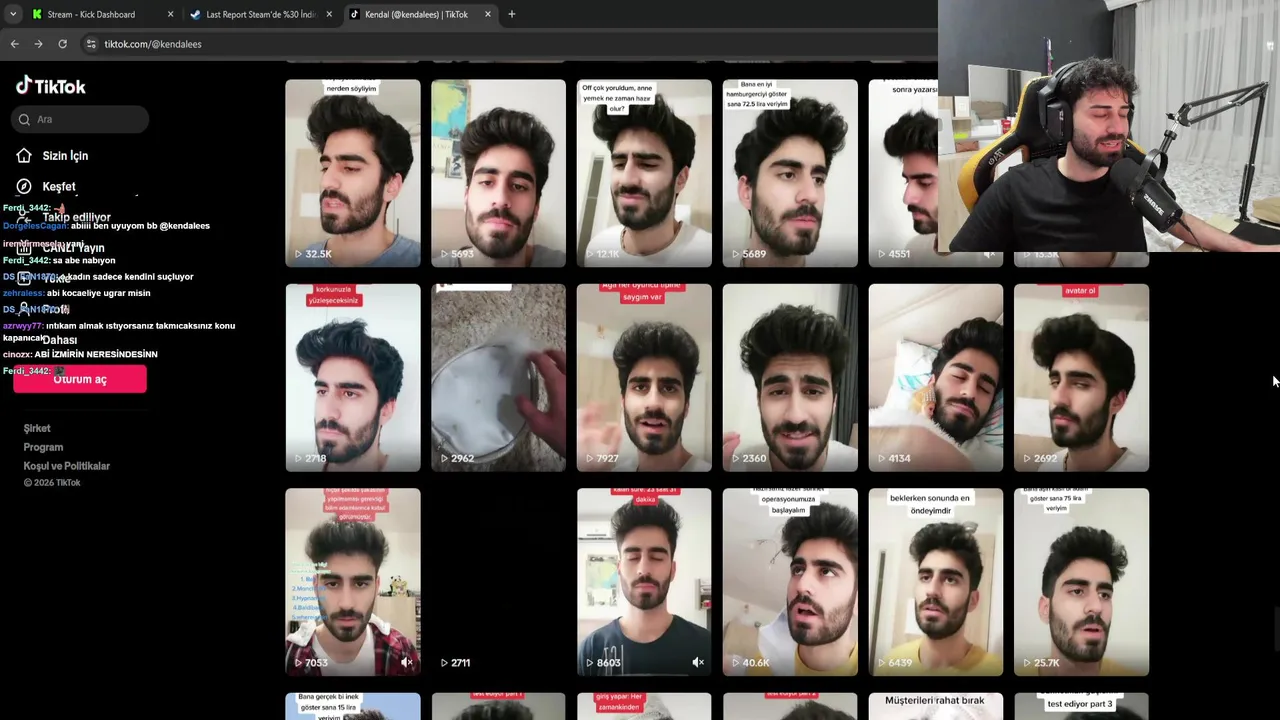Reload the current page
1280x720 pixels.
tap(62, 44)
